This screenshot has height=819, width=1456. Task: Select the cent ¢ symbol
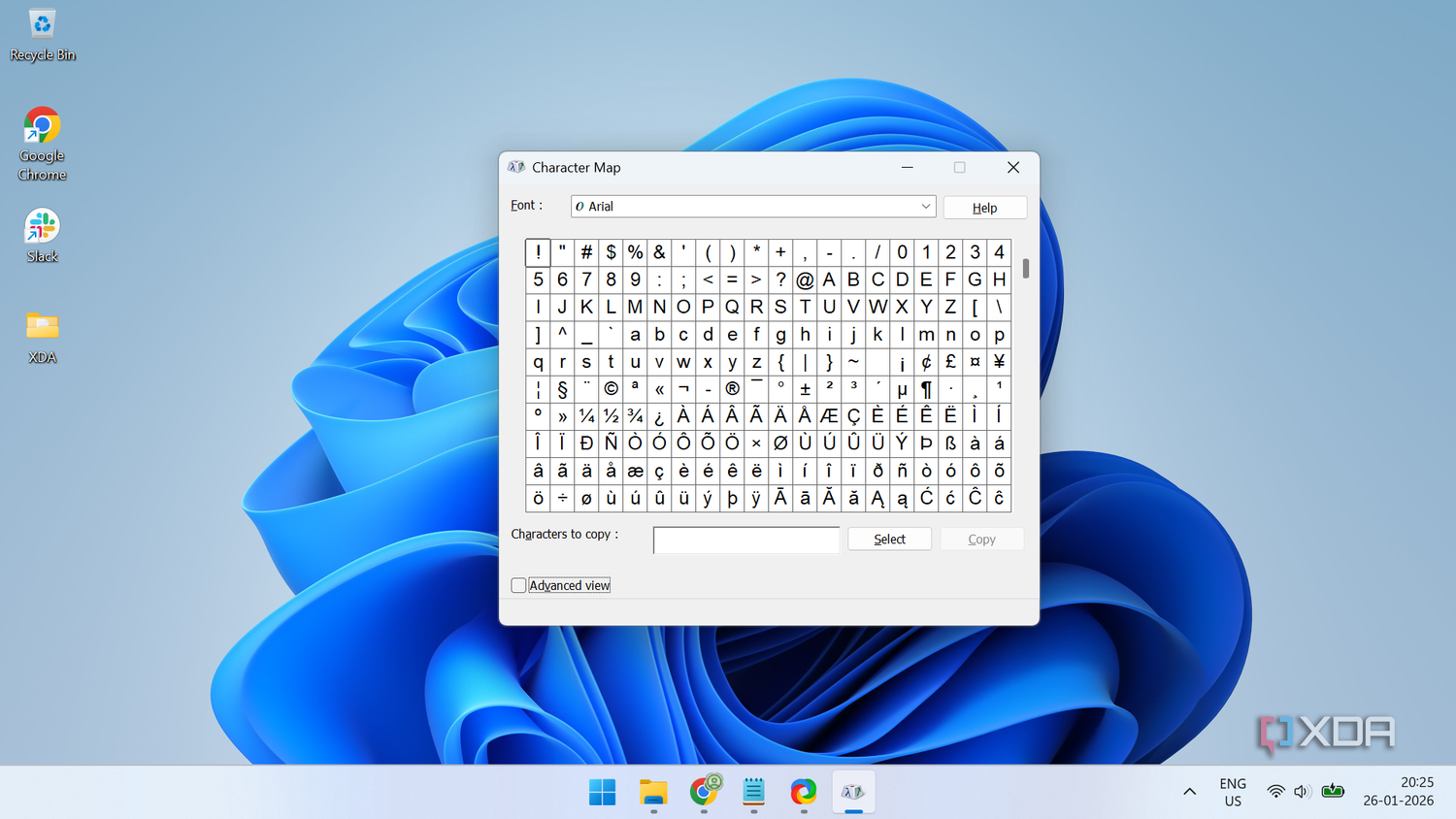(926, 362)
